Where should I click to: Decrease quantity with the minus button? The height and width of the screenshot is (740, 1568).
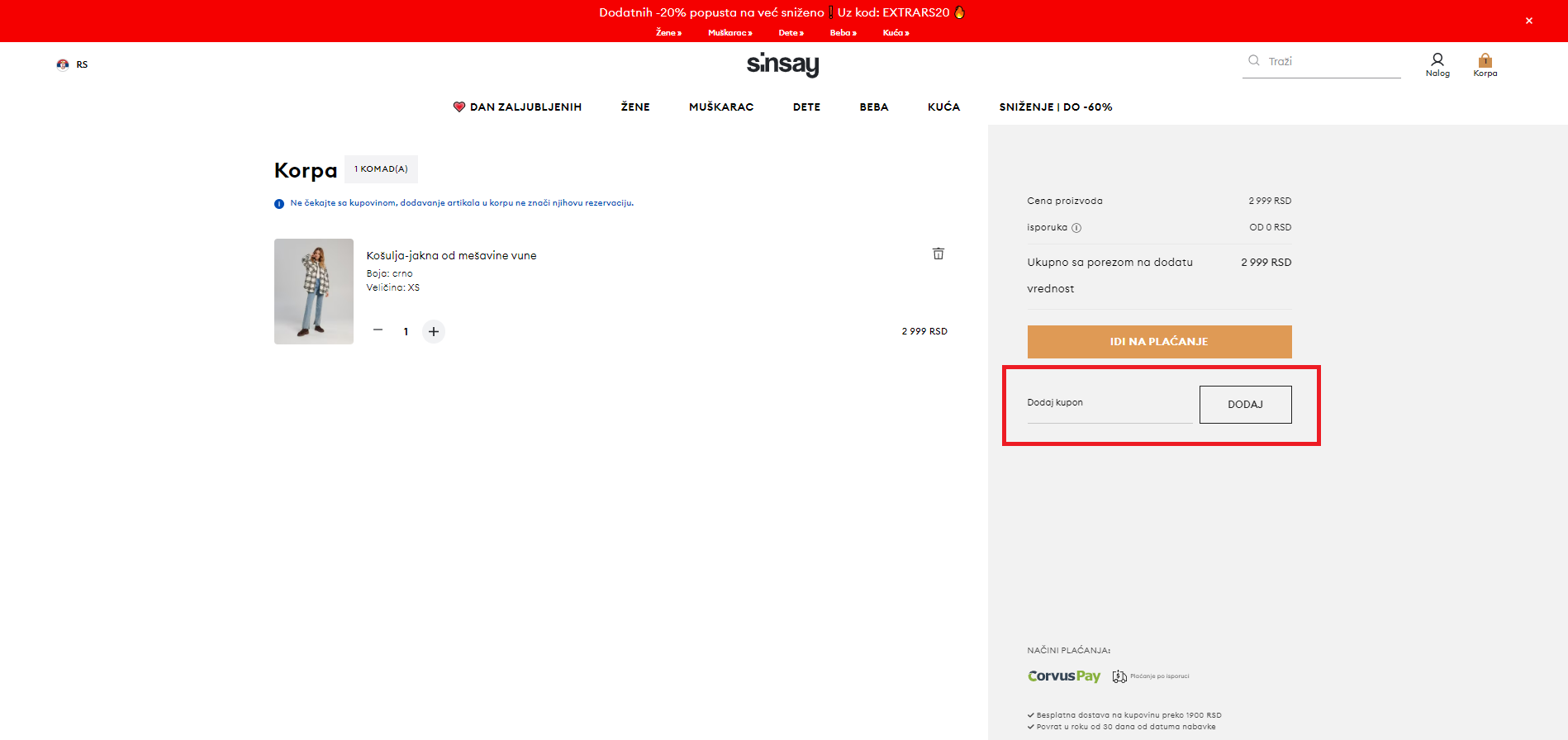[x=378, y=330]
